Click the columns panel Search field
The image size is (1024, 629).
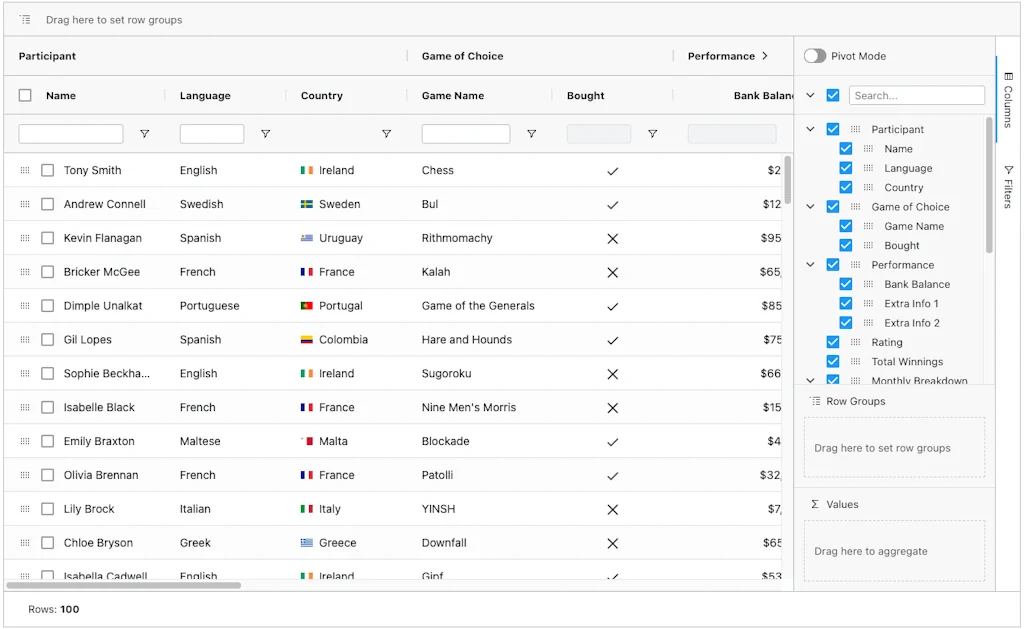pyautogui.click(x=917, y=96)
